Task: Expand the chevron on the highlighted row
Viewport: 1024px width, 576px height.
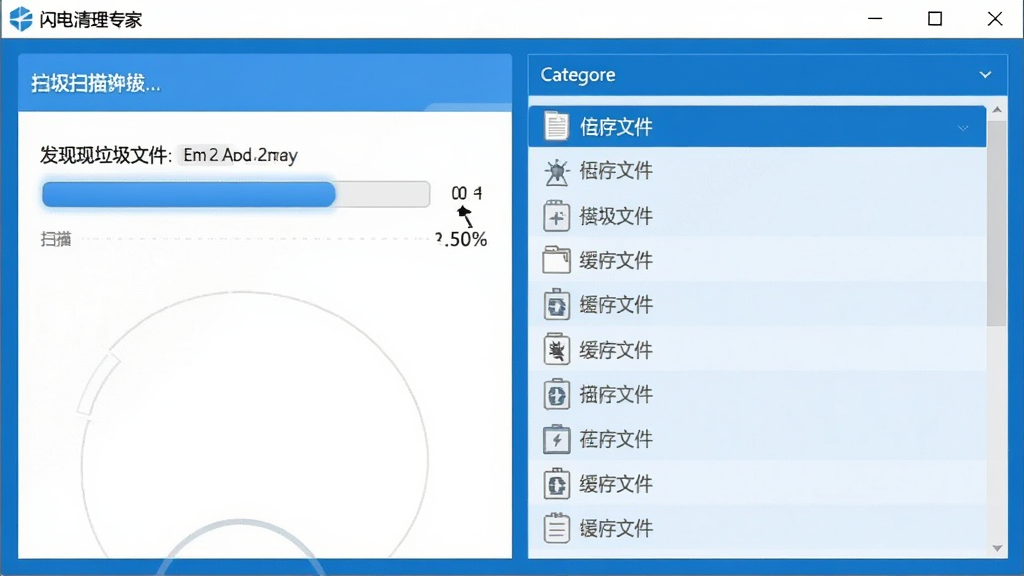Action: point(963,128)
